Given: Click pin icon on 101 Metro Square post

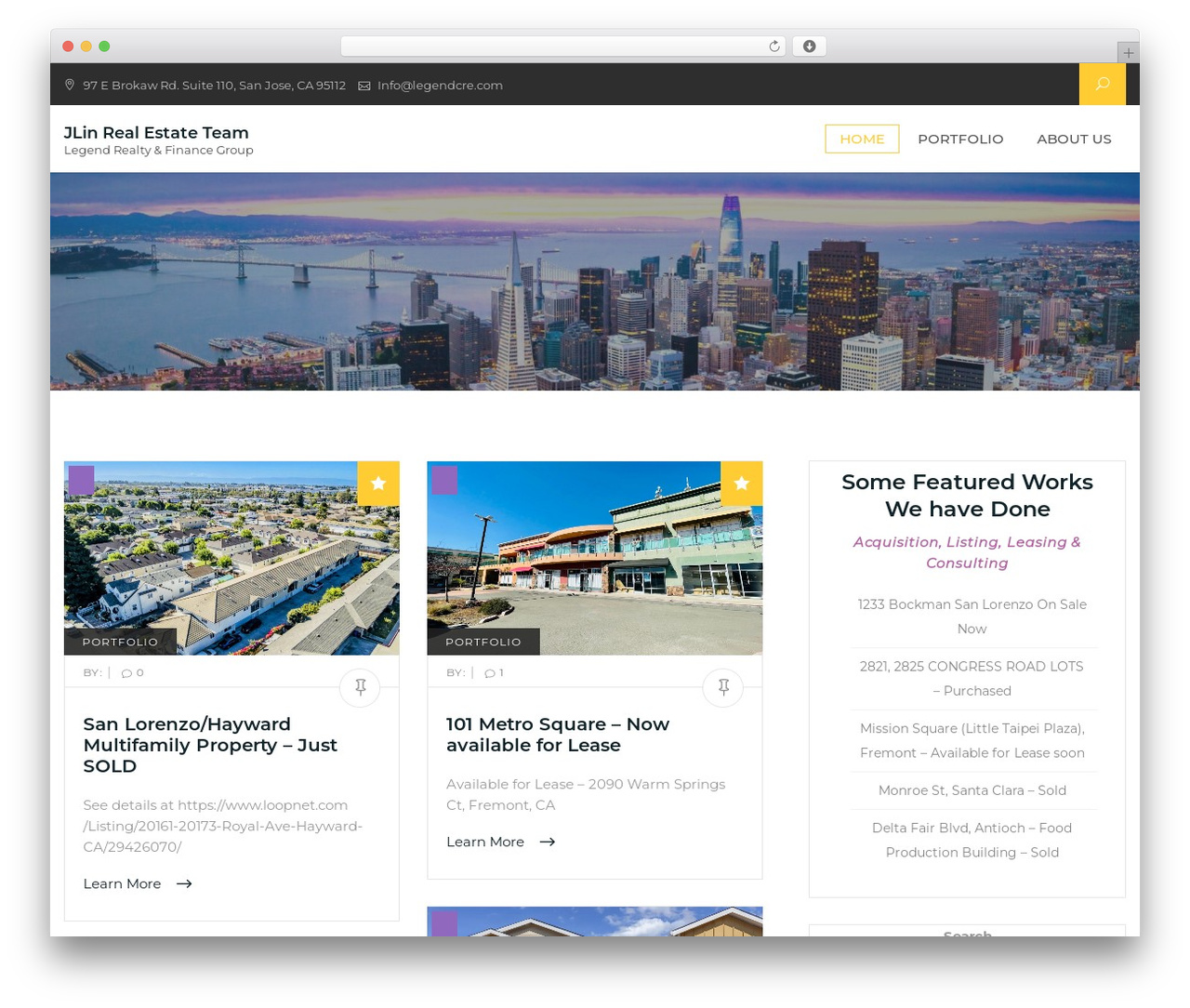Looking at the screenshot, I should click(x=723, y=687).
